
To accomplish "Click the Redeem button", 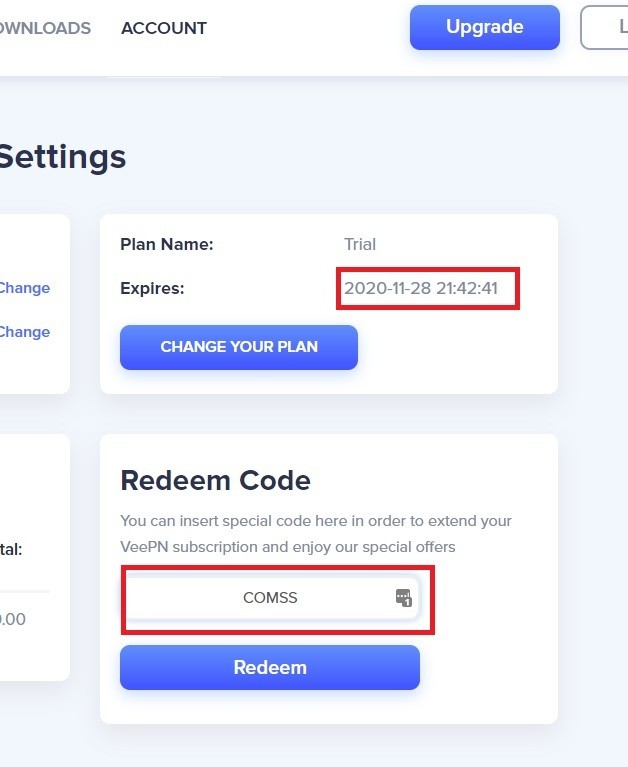I will [x=270, y=667].
